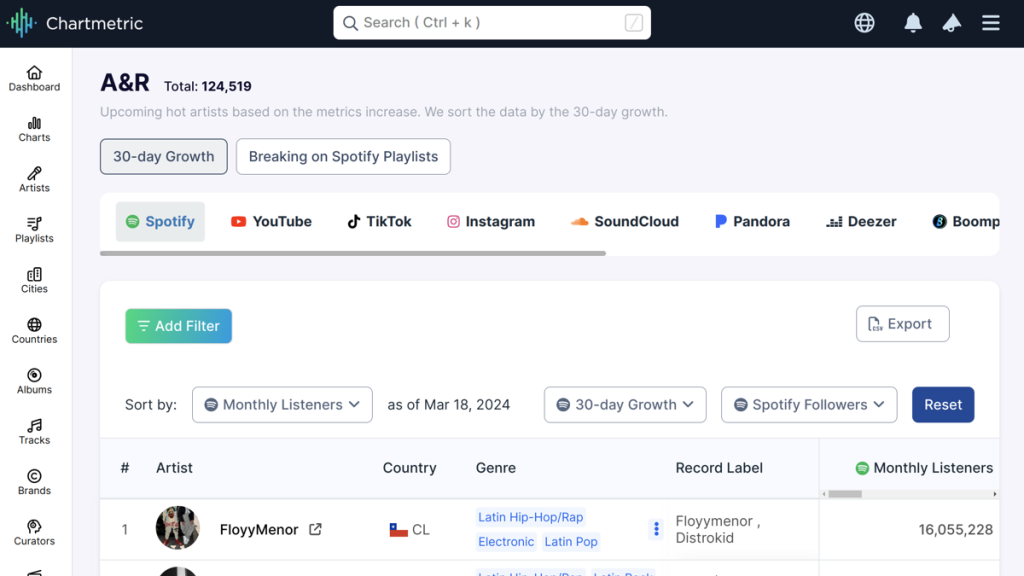The image size is (1024, 576).
Task: Click the Floyymenor, Distrokid label cell
Action: (x=718, y=530)
